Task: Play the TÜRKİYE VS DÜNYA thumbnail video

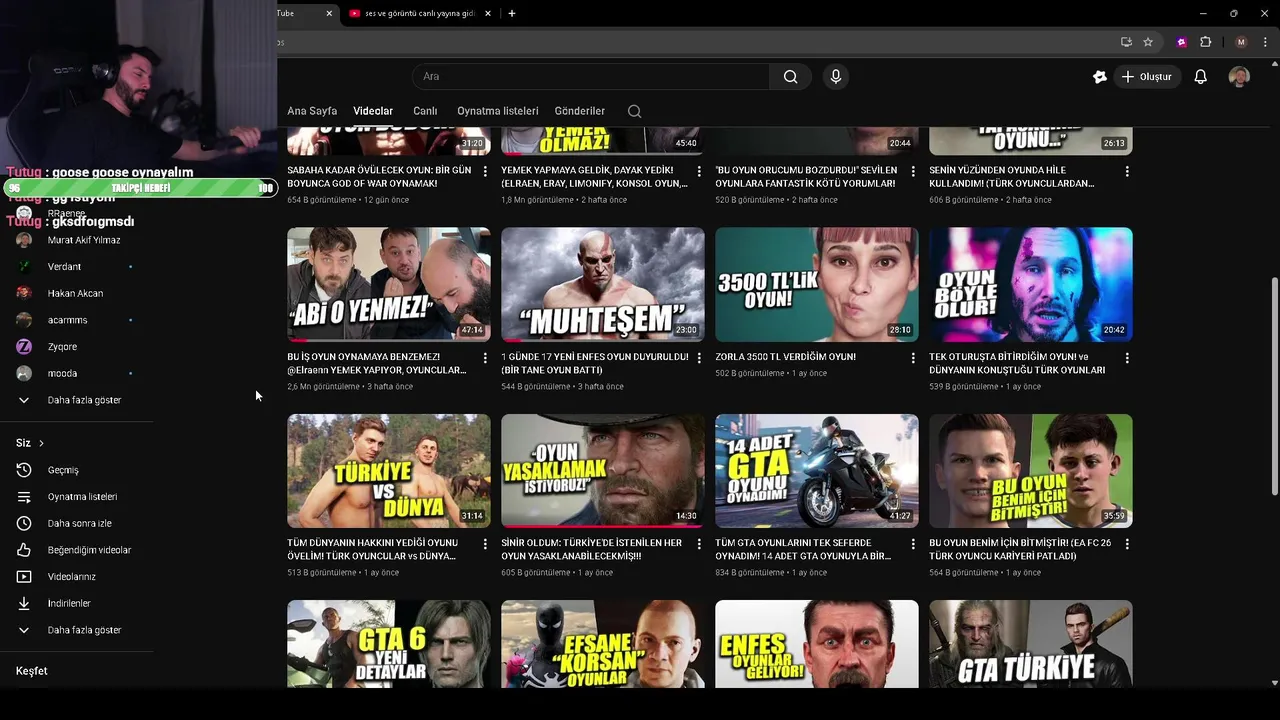Action: coord(389,471)
